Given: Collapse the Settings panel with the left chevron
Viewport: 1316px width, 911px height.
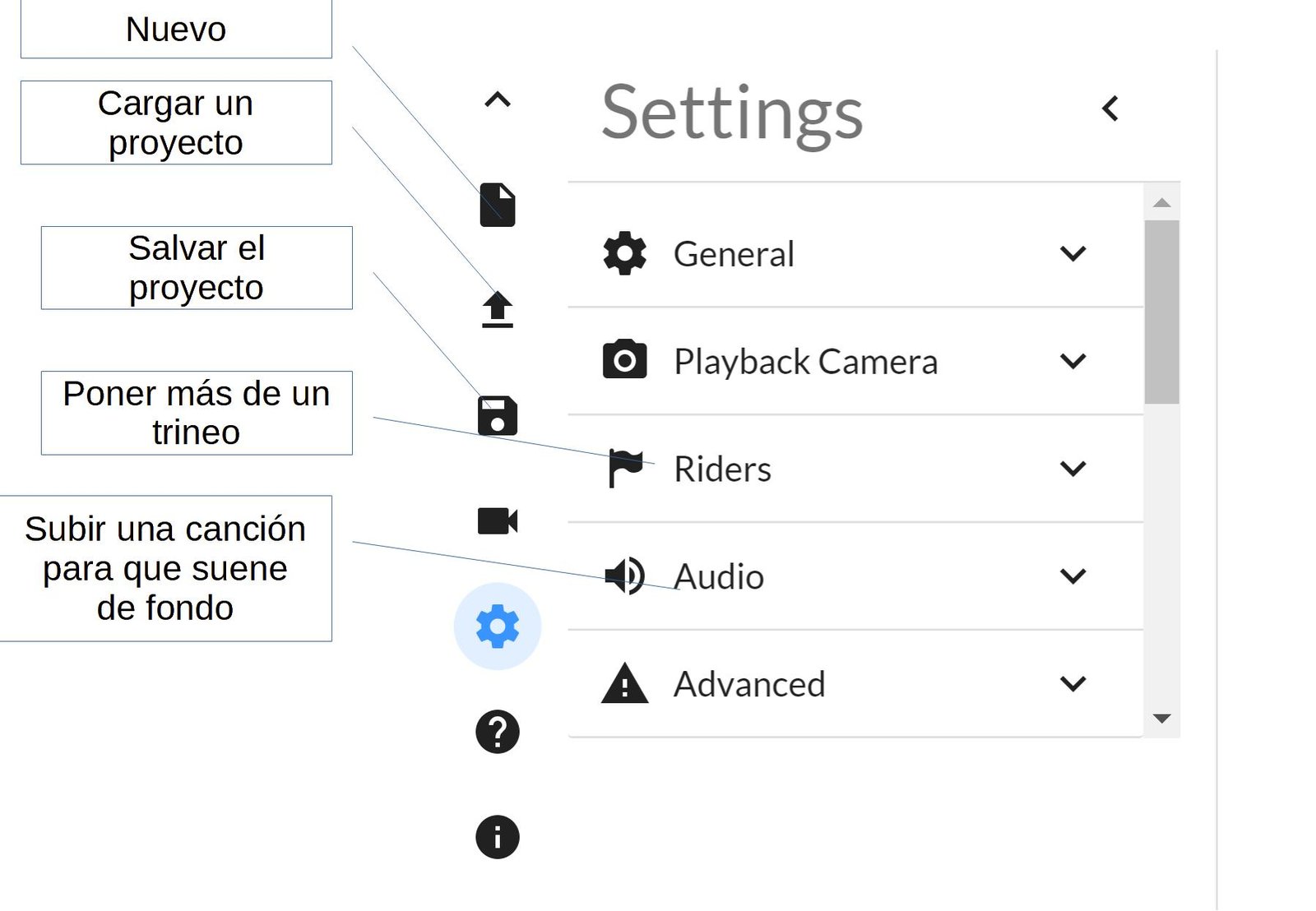Looking at the screenshot, I should (1110, 108).
